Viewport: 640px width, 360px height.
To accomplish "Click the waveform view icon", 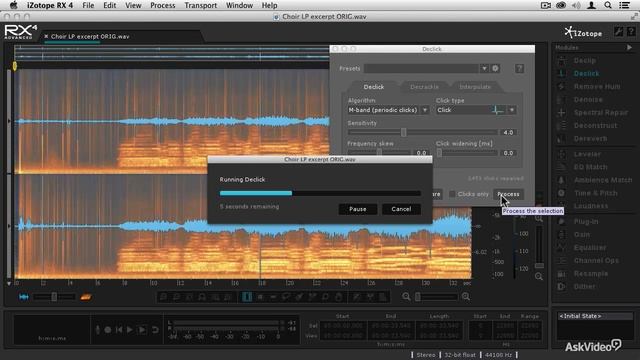I will tap(24, 297).
